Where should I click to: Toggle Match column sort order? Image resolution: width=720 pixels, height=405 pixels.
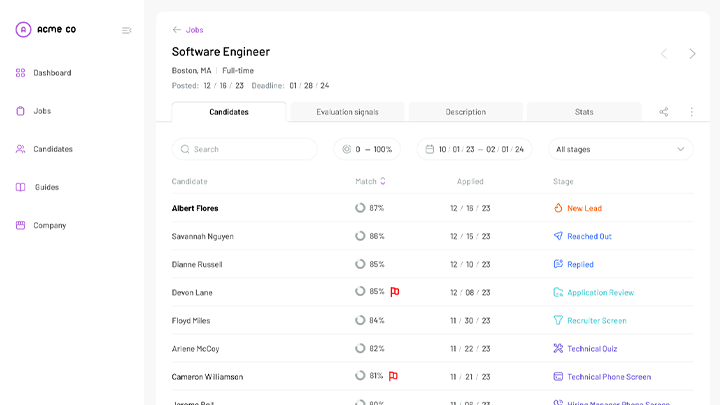pos(382,181)
